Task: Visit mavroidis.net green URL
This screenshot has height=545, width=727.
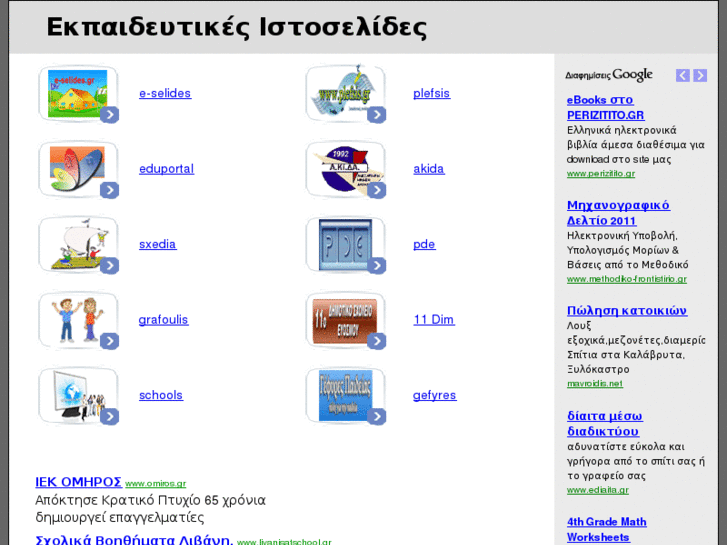Action: coord(594,384)
